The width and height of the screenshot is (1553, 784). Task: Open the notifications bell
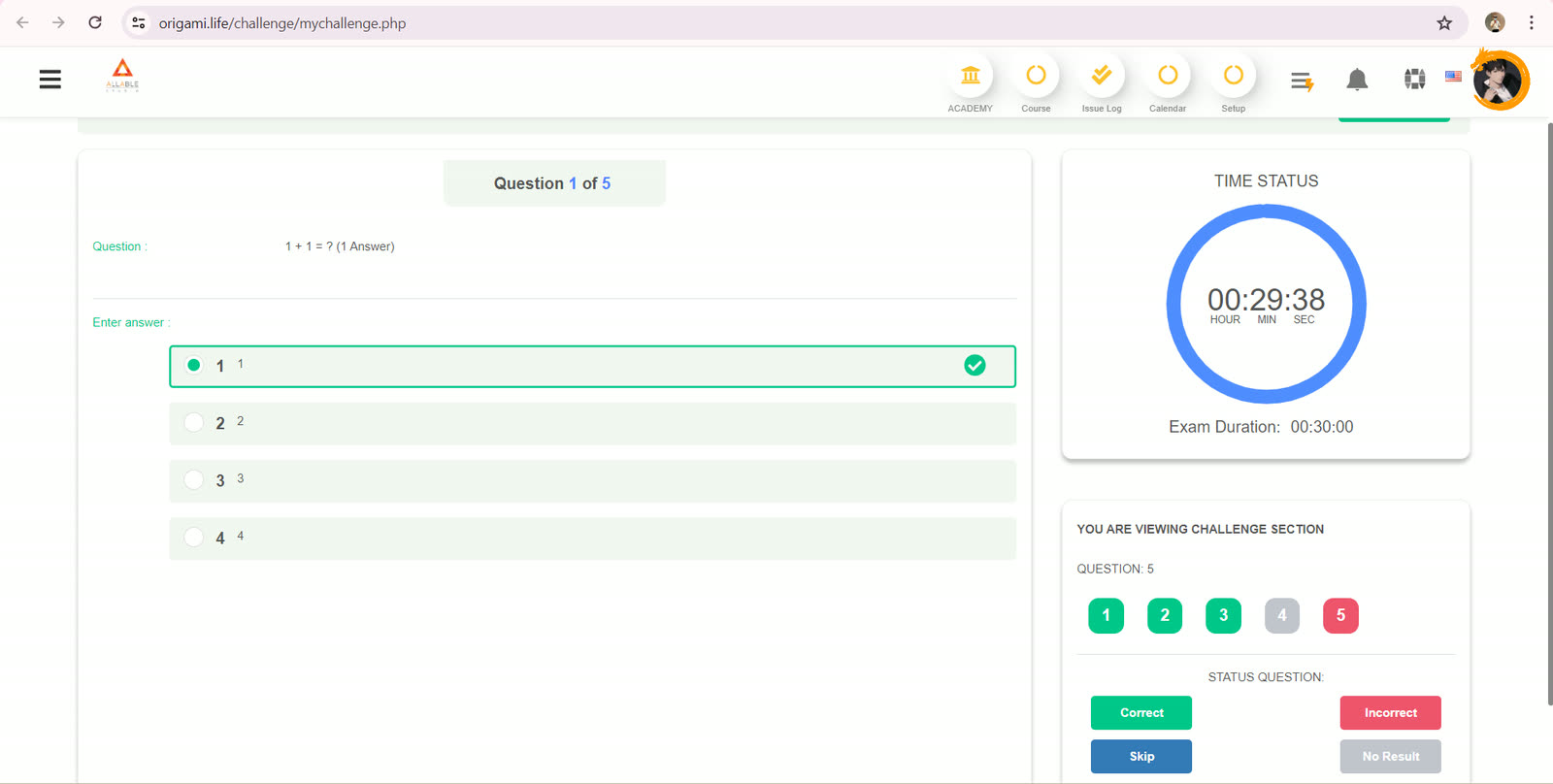coord(1357,80)
